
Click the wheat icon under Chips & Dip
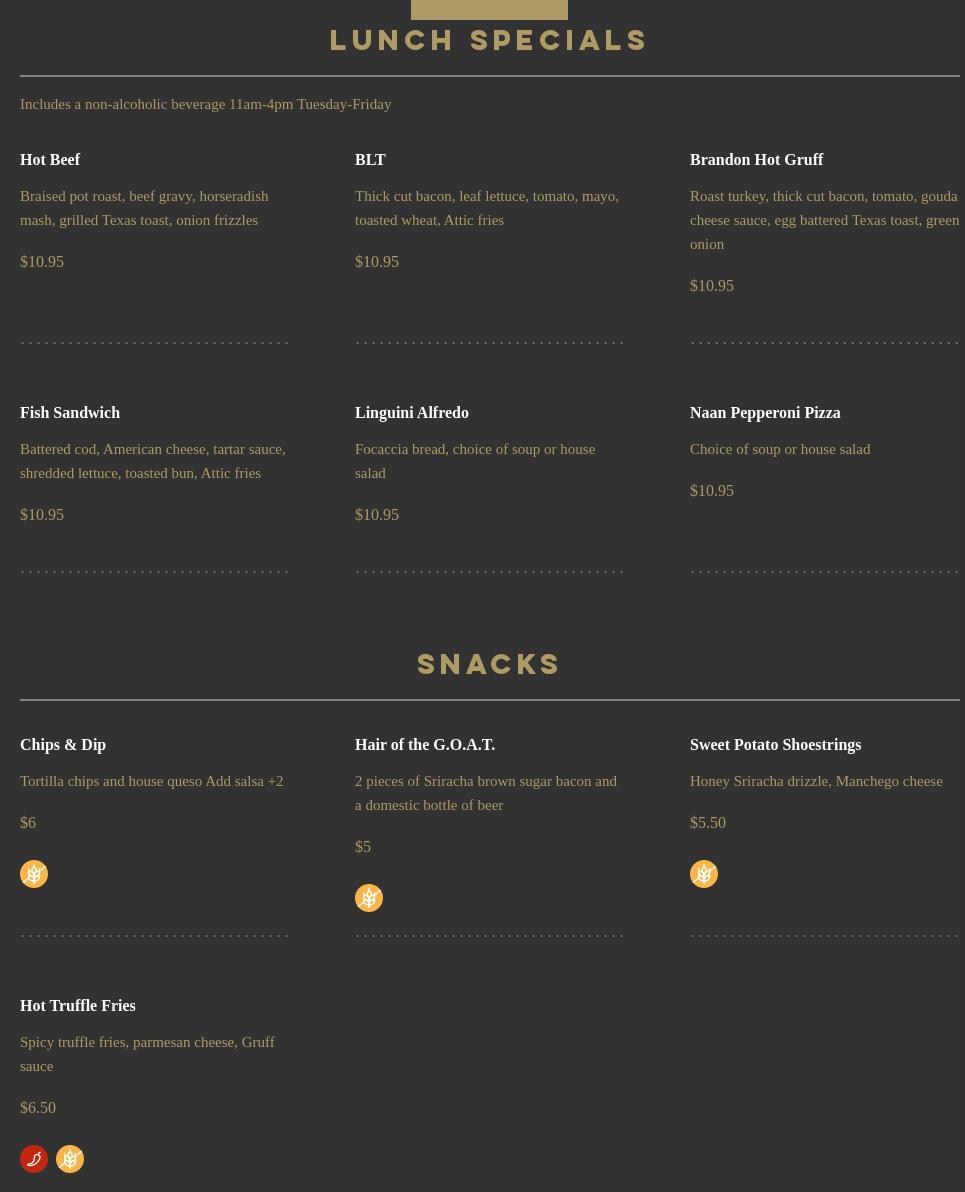pyautogui.click(x=34, y=874)
